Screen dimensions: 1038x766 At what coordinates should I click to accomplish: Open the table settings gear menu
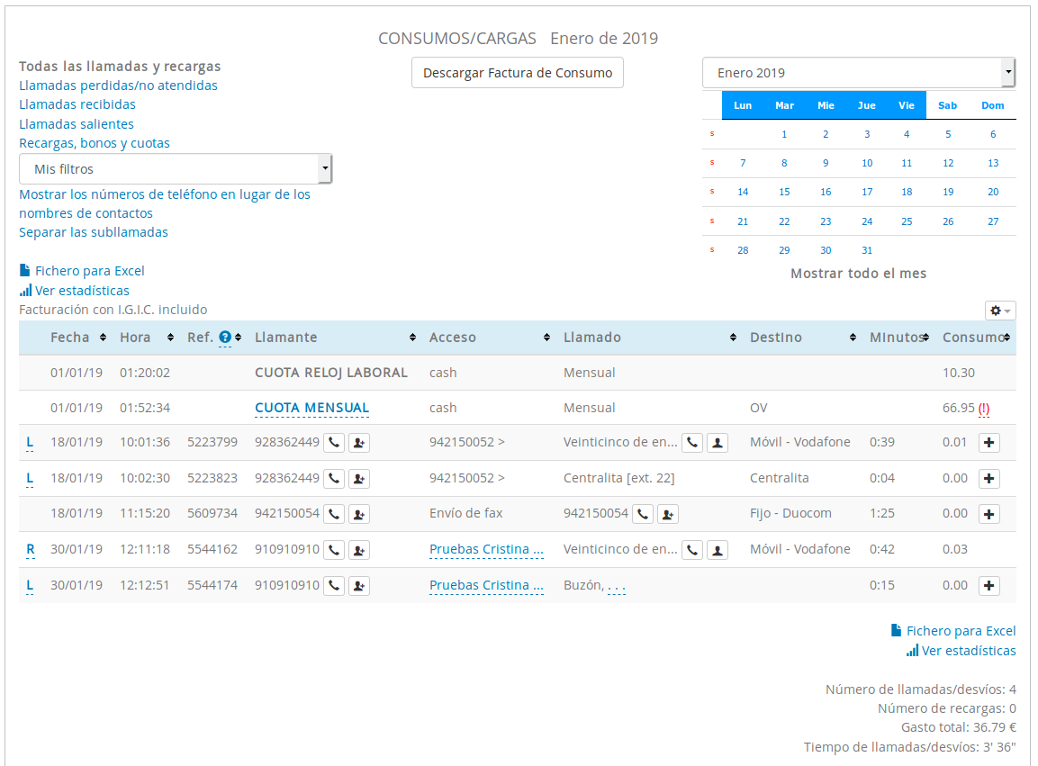click(999, 311)
